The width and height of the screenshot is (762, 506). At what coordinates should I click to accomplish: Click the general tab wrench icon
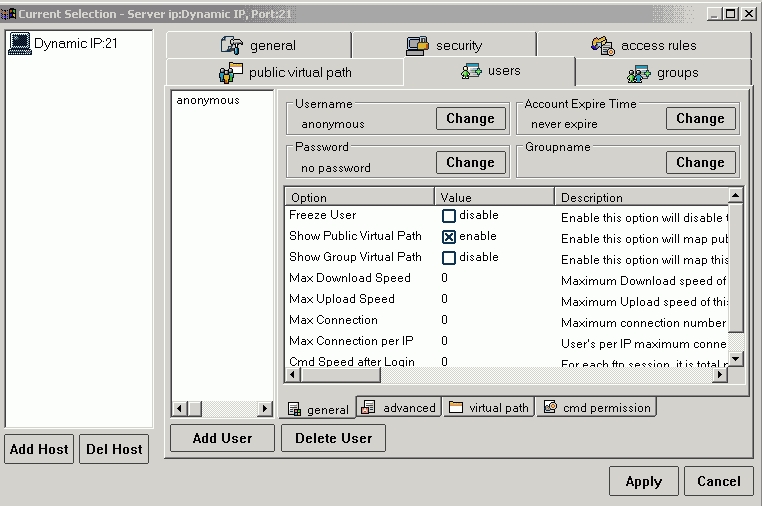point(232,45)
